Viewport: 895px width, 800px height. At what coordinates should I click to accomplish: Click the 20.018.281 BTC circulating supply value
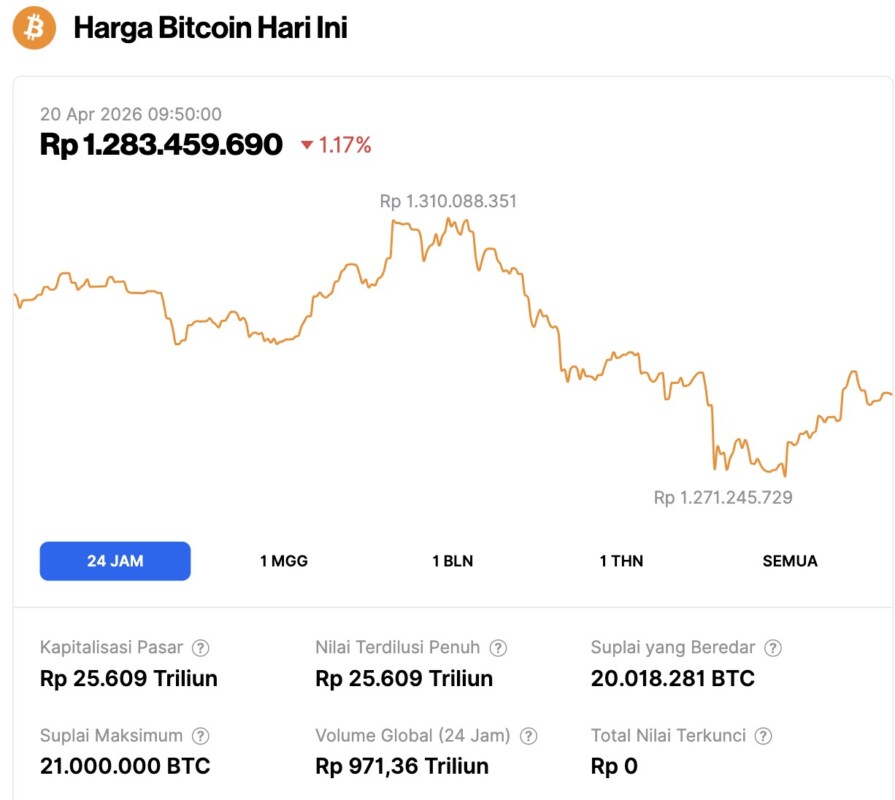[x=672, y=679]
